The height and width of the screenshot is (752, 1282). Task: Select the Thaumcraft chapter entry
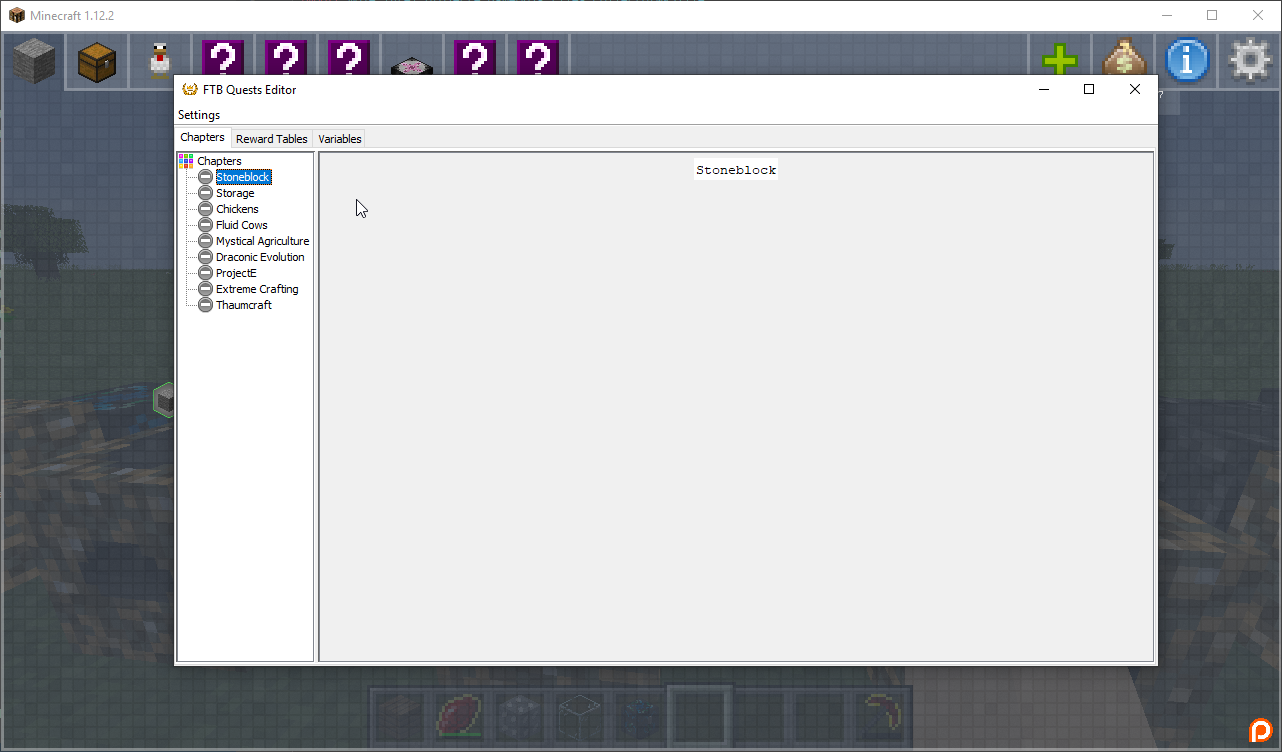tap(244, 305)
